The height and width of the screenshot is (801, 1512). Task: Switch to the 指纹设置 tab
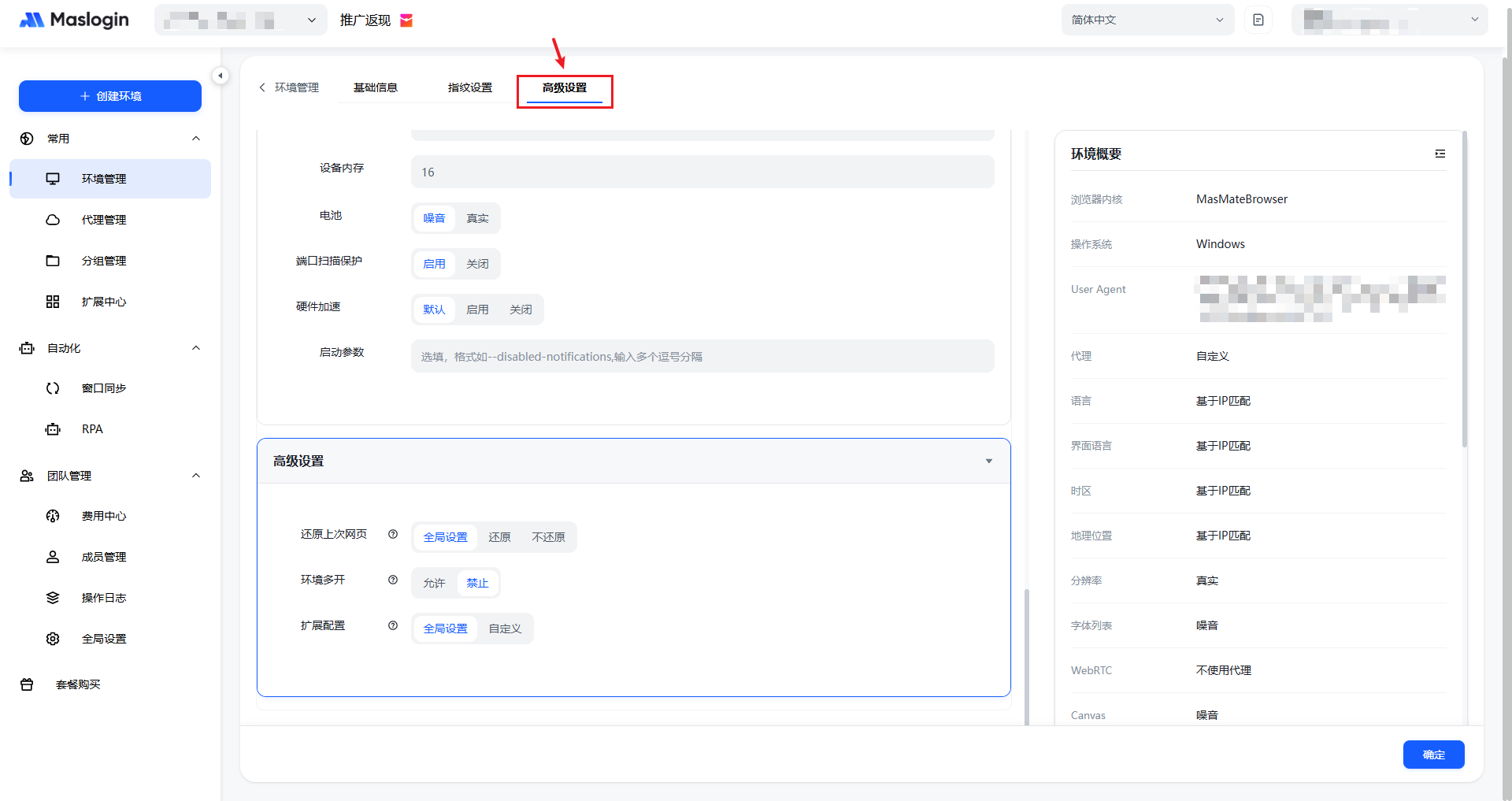pyautogui.click(x=470, y=87)
